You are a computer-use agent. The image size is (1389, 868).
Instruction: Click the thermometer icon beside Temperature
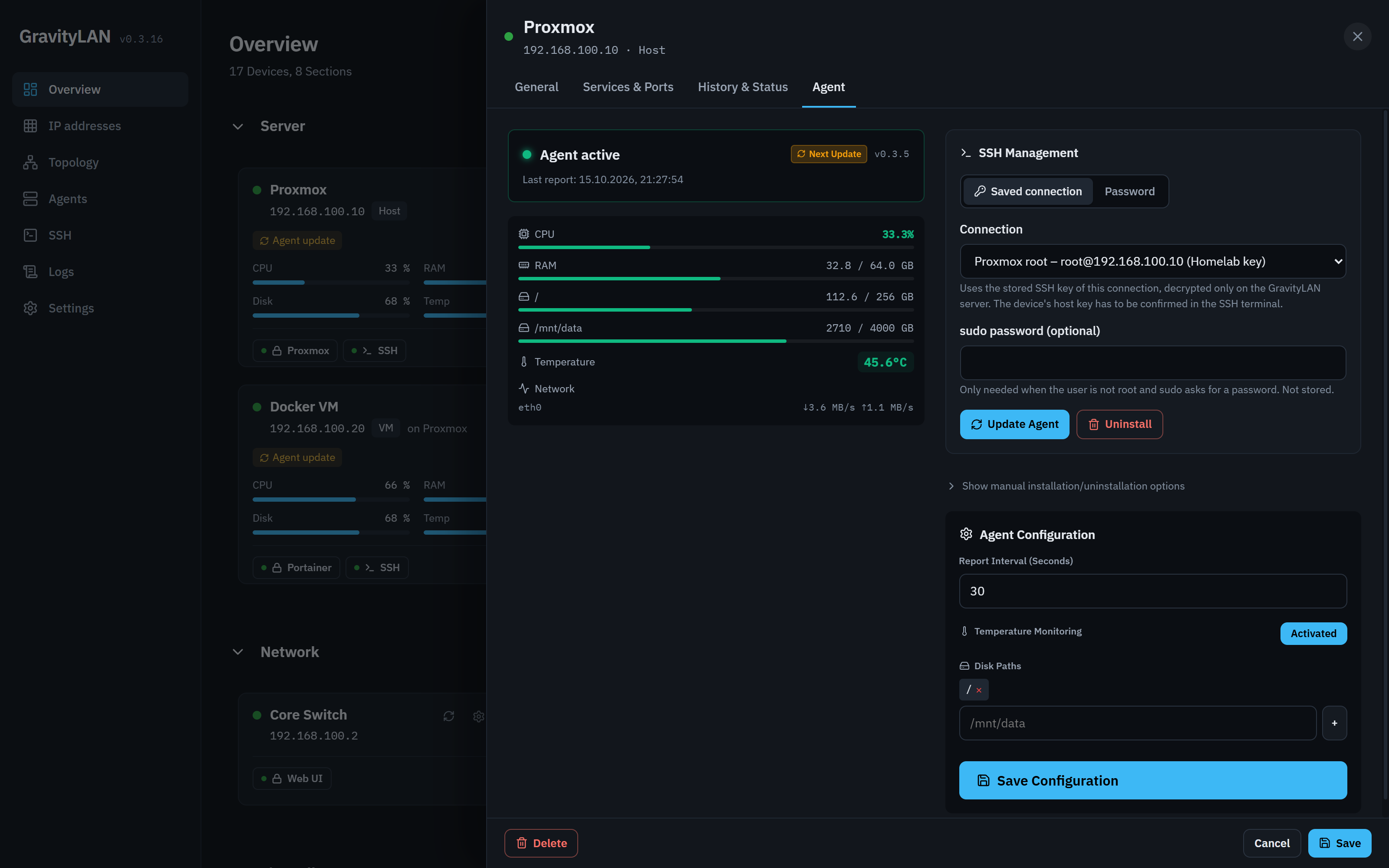523,362
